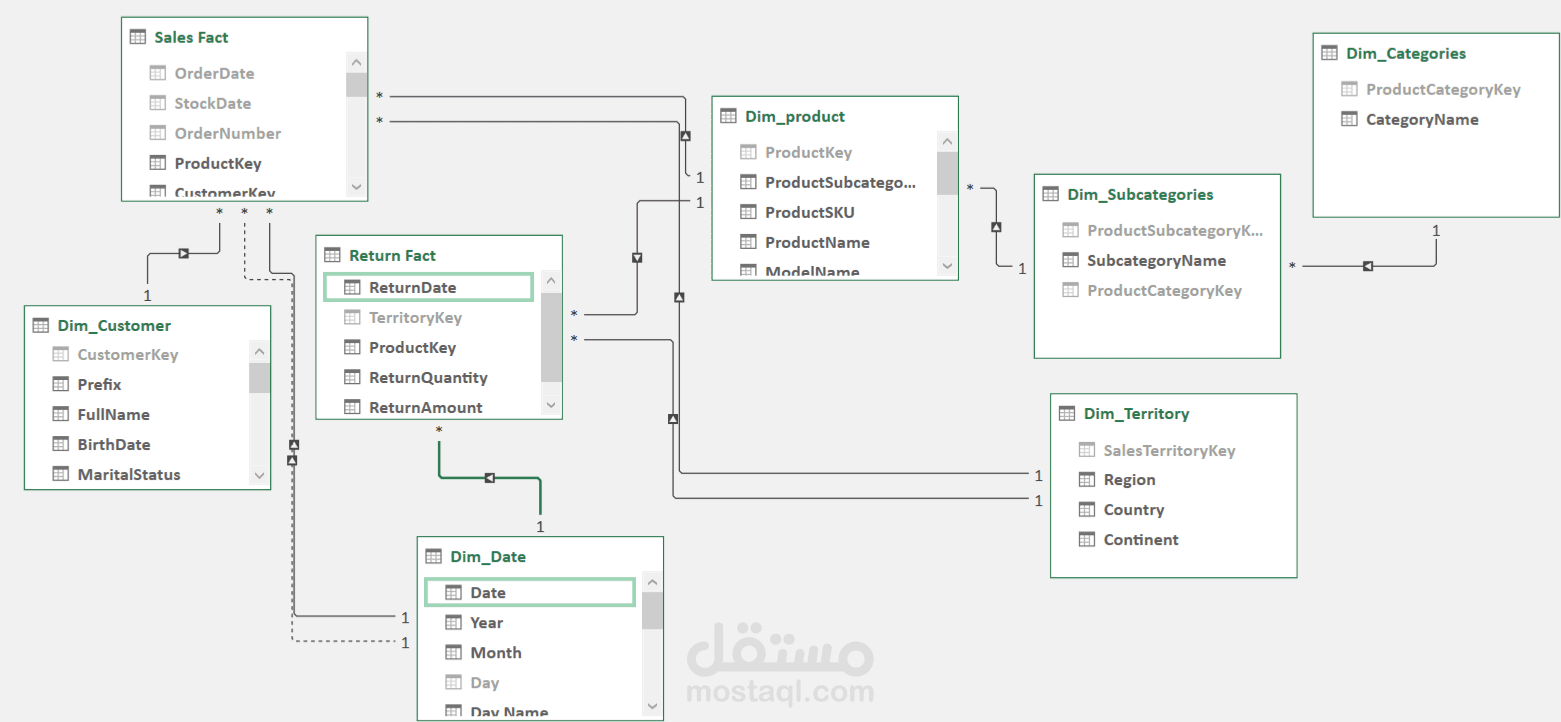1561x722 pixels.
Task: Click relationship arrow between Return Fact and Dim_Date
Action: coord(489,478)
